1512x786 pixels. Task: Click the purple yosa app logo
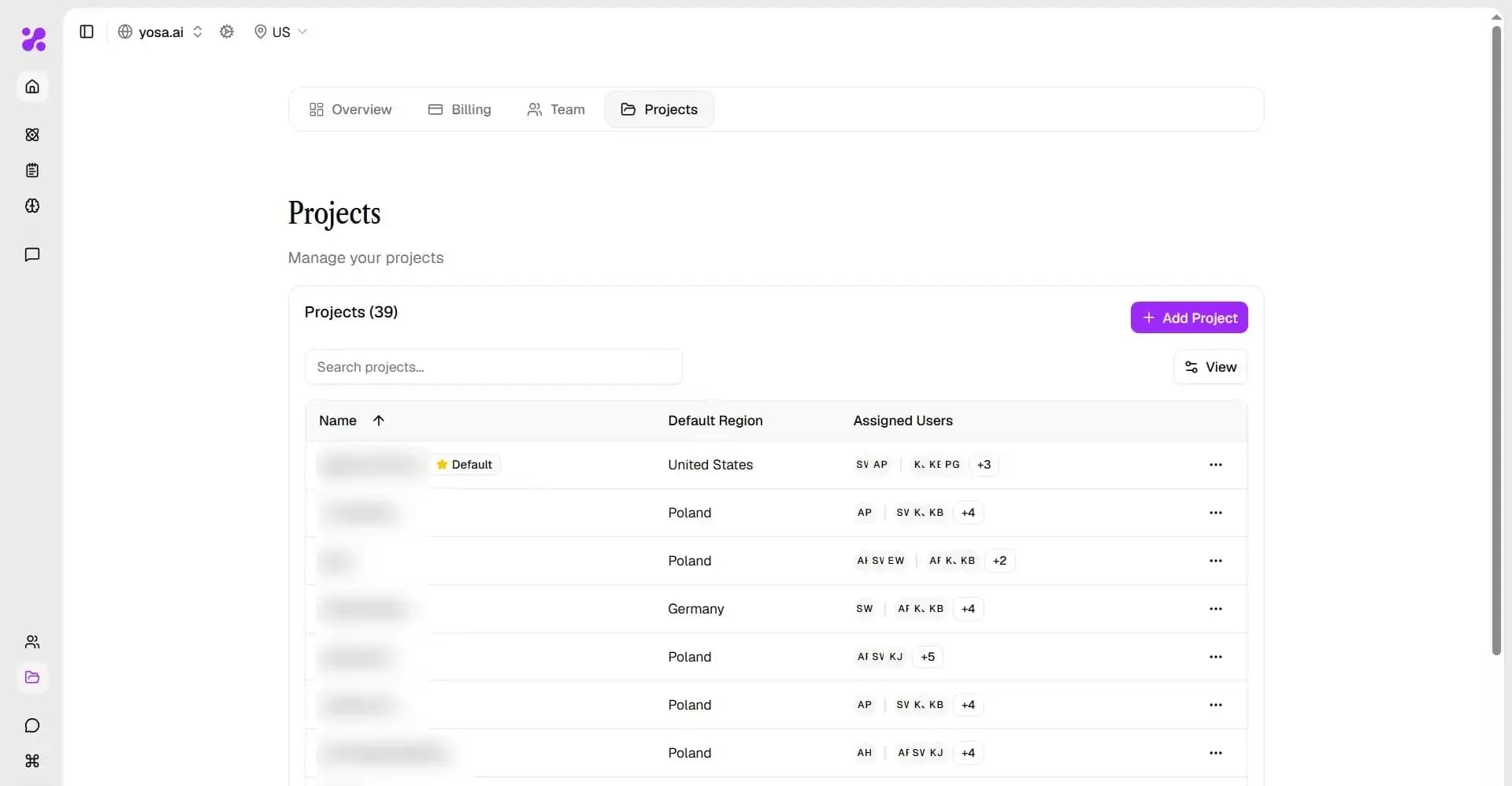(x=33, y=39)
